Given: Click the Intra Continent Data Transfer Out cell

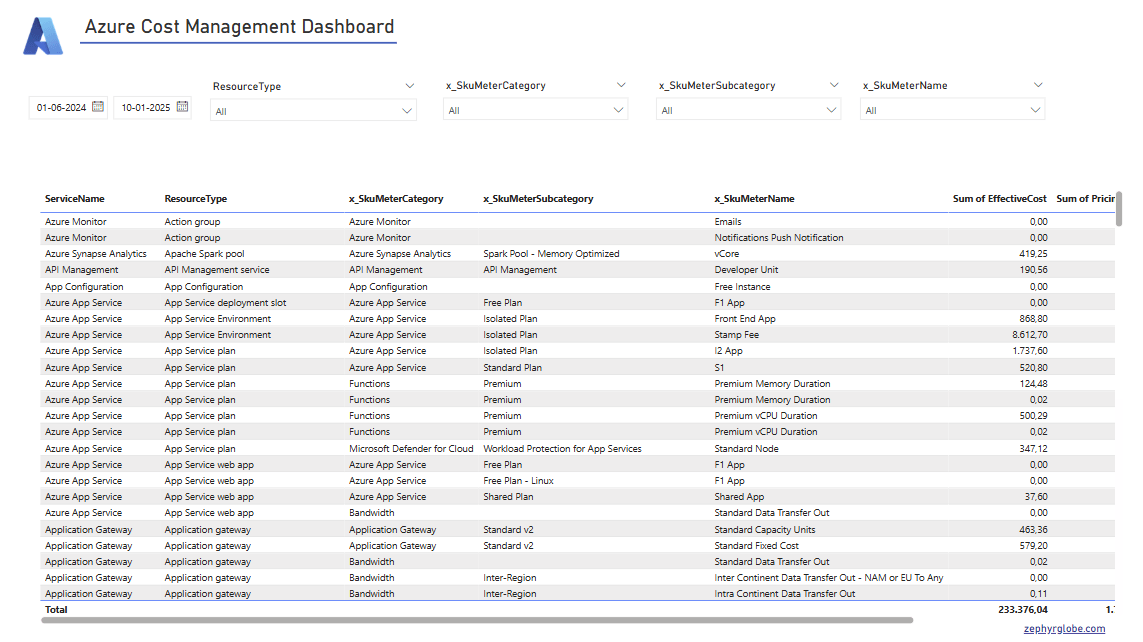Looking at the screenshot, I should click(x=784, y=593).
